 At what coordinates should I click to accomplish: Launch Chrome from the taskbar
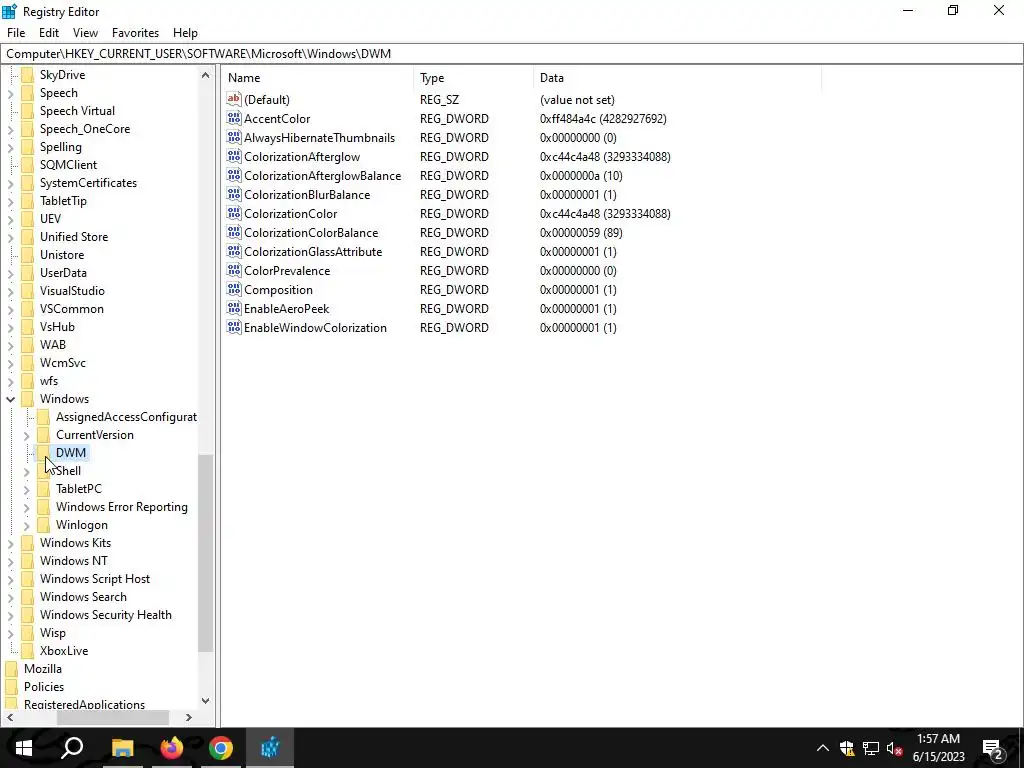pos(221,748)
